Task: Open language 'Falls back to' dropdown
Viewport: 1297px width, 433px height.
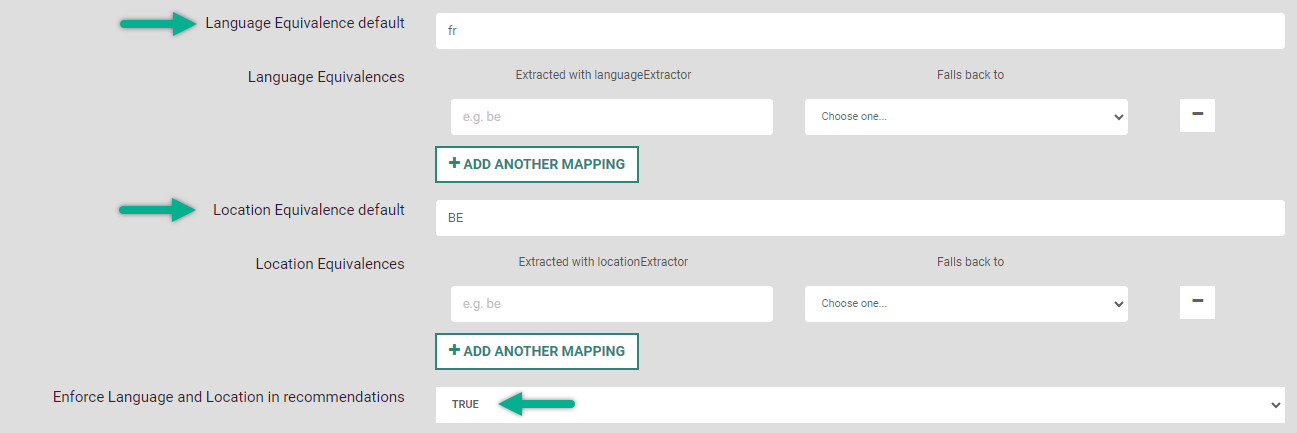Action: 966,116
